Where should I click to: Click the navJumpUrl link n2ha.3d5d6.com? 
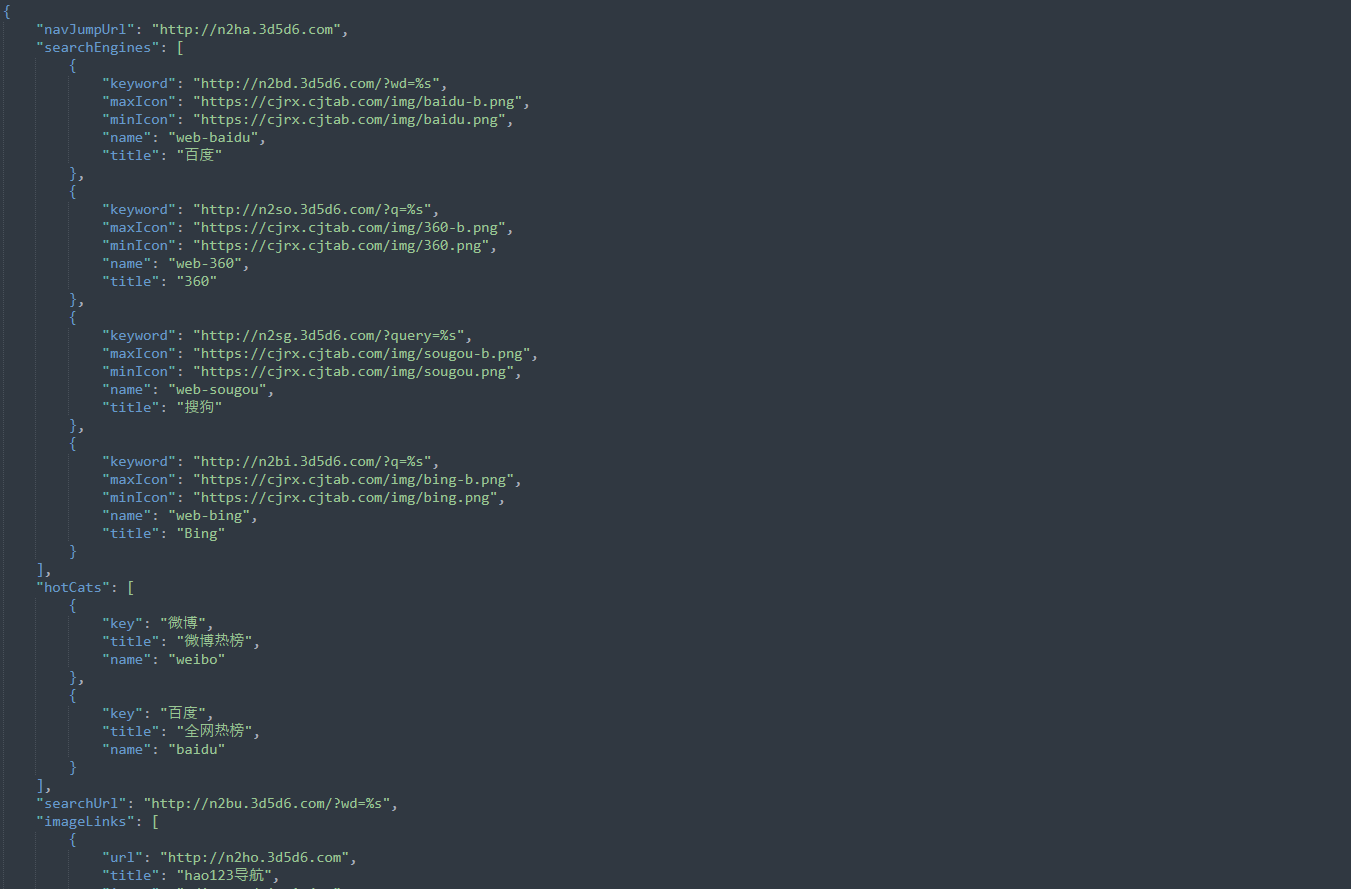click(x=246, y=29)
